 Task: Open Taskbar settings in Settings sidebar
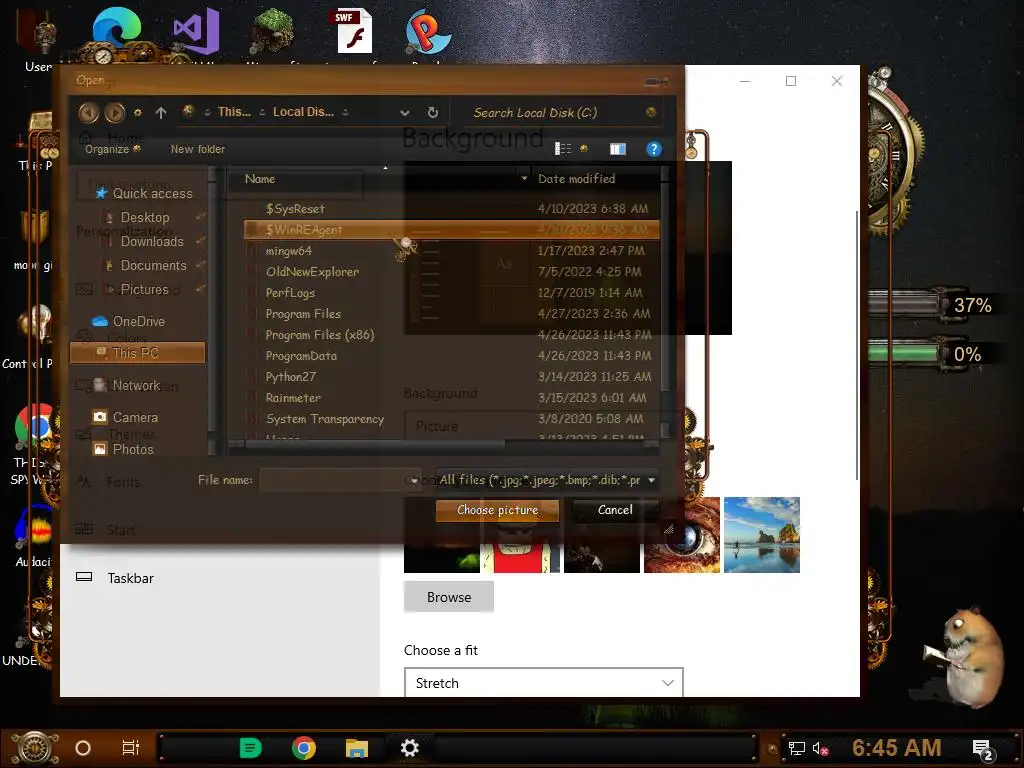pos(131,578)
